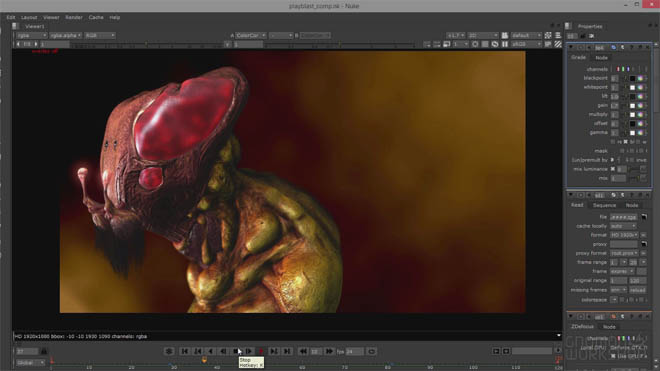Viewport: 660px width, 371px height.
Task: Skip forward by frame increment
Action: pyautogui.click(x=329, y=351)
